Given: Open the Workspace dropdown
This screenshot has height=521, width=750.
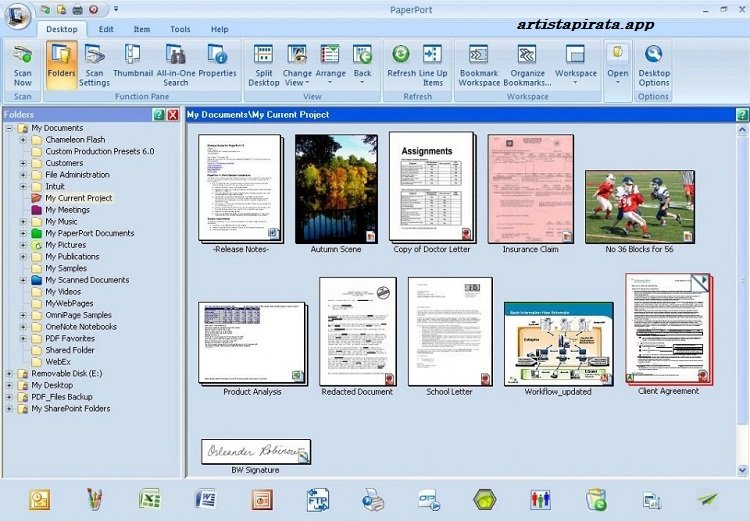Looking at the screenshot, I should coord(575,66).
